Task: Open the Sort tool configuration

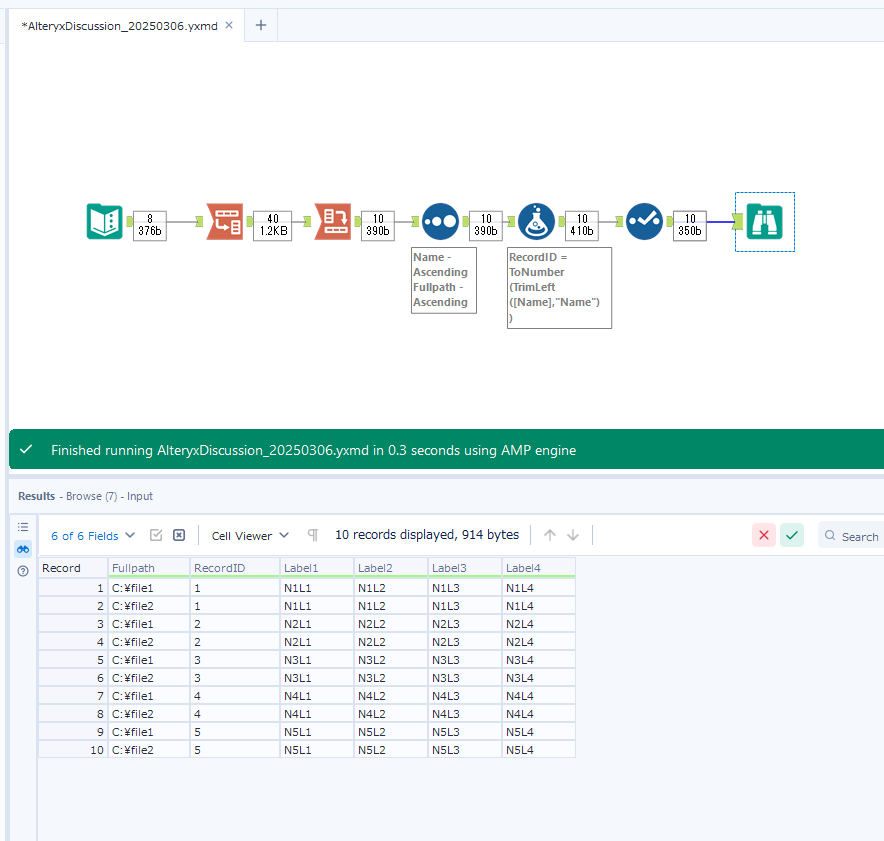Action: click(x=440, y=221)
